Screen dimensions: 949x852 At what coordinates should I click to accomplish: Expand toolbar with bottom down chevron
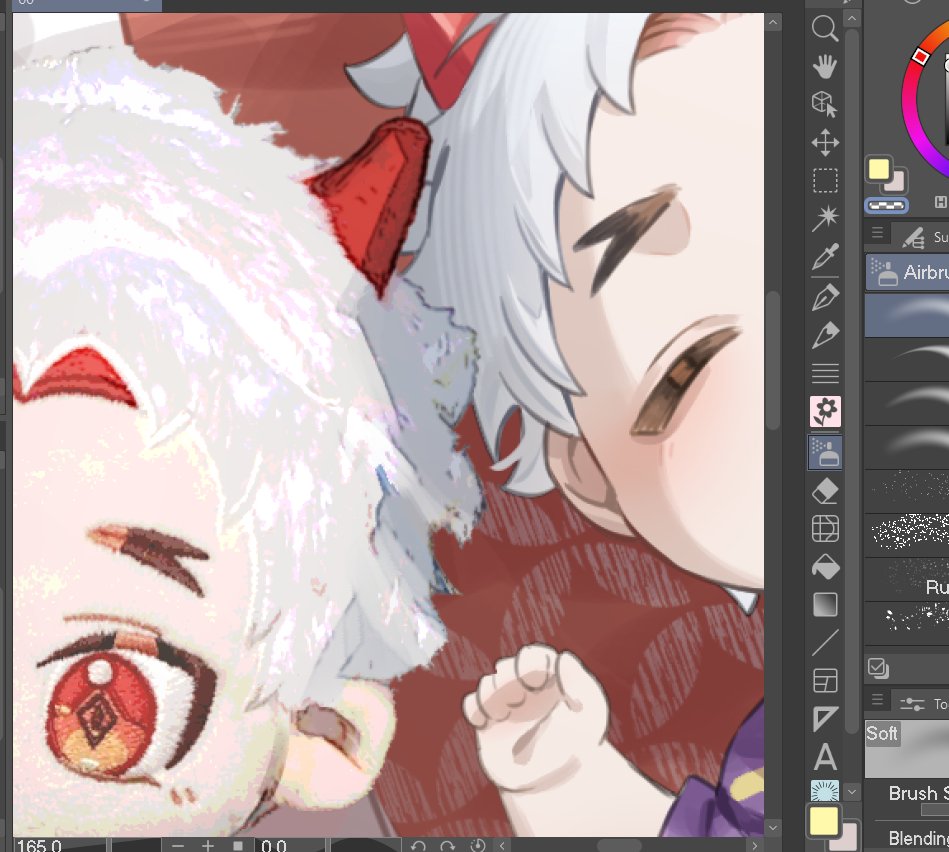click(x=852, y=791)
